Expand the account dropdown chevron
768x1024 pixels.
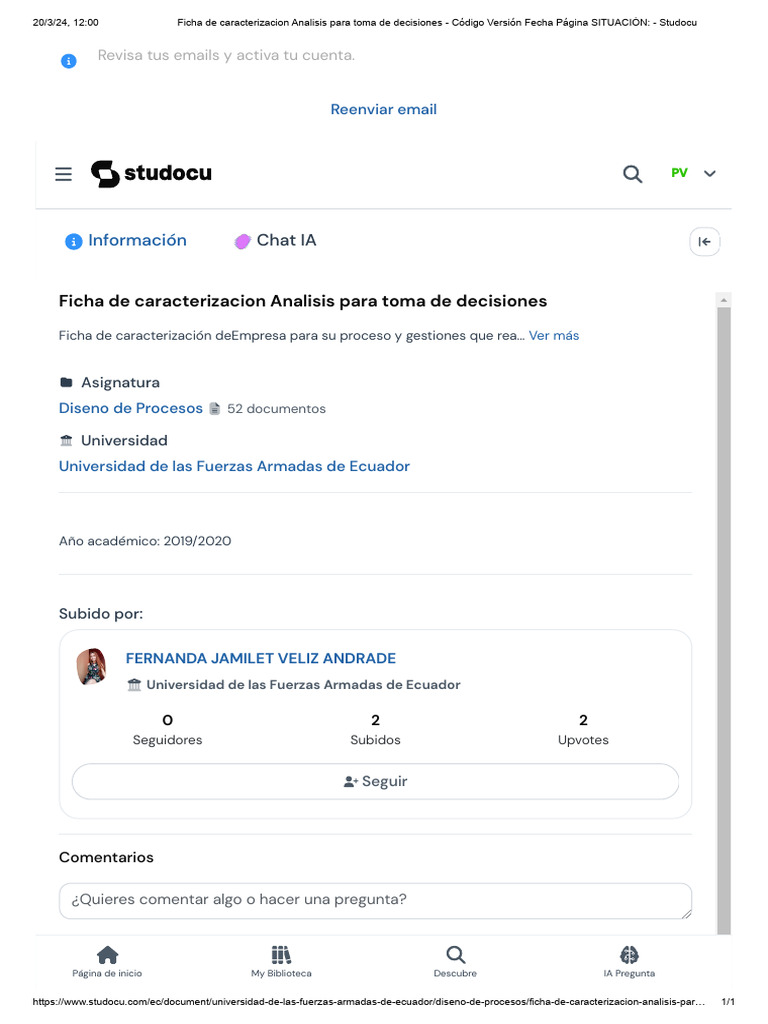pos(710,174)
